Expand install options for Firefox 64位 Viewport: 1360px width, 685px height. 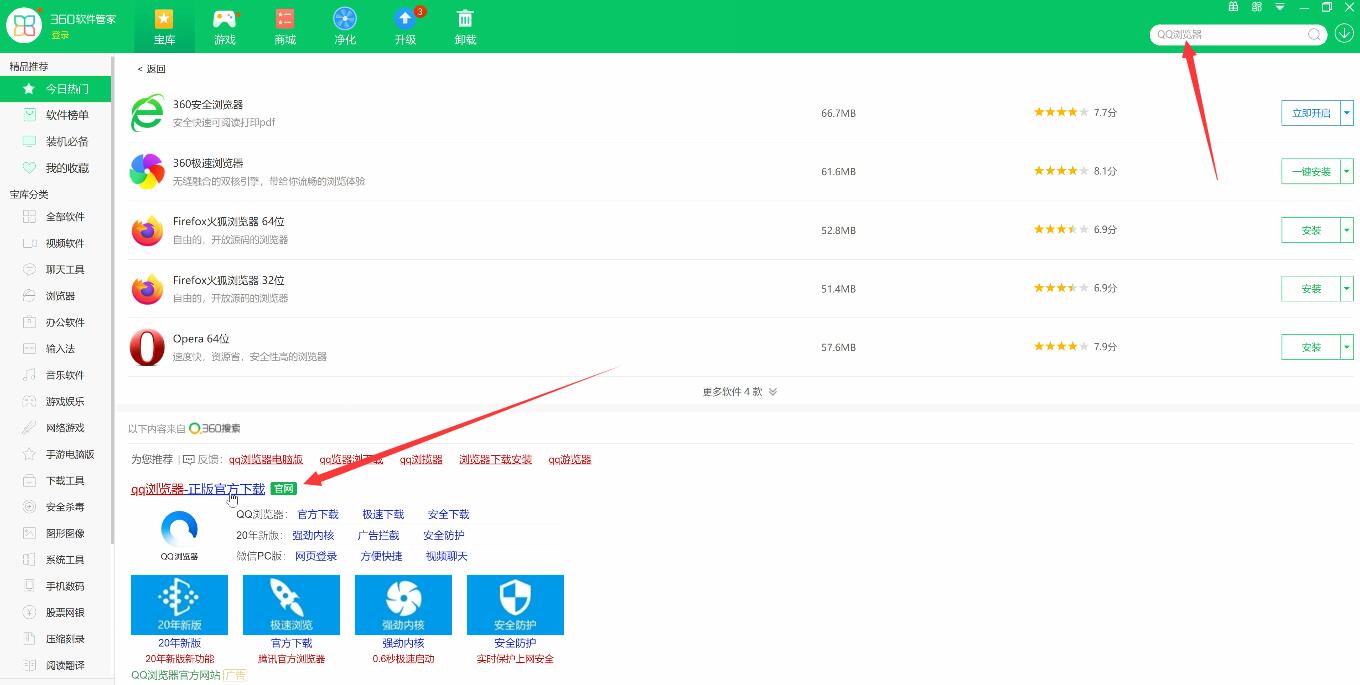pos(1347,230)
